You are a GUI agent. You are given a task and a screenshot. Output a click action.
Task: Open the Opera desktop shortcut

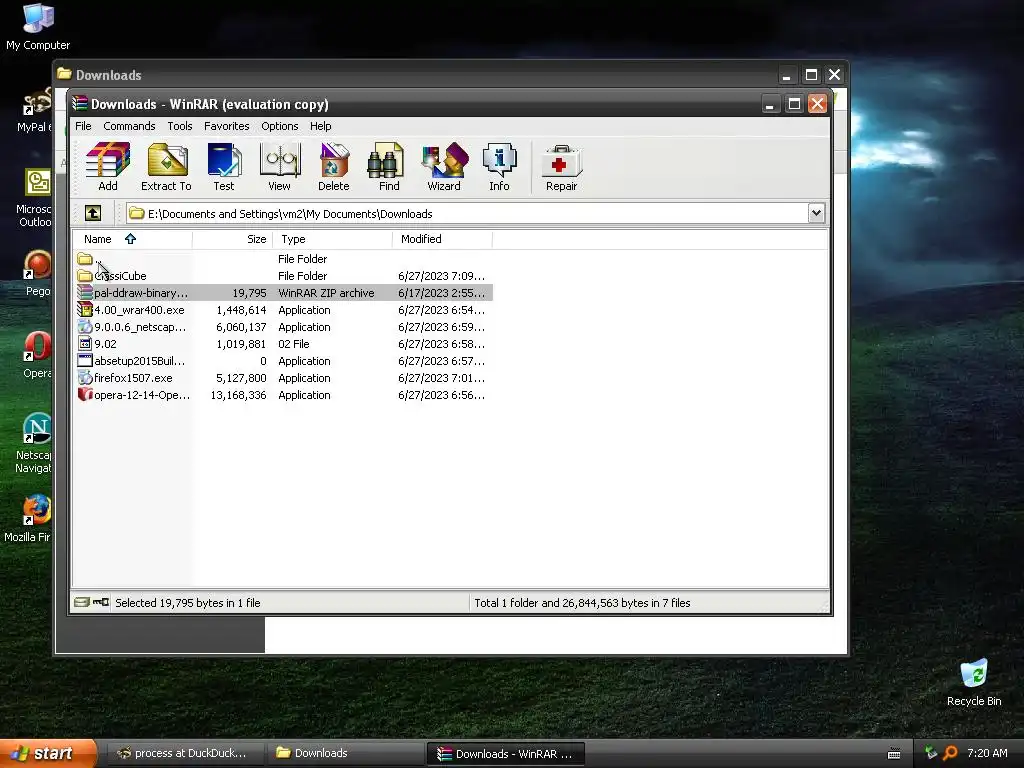[x=37, y=355]
